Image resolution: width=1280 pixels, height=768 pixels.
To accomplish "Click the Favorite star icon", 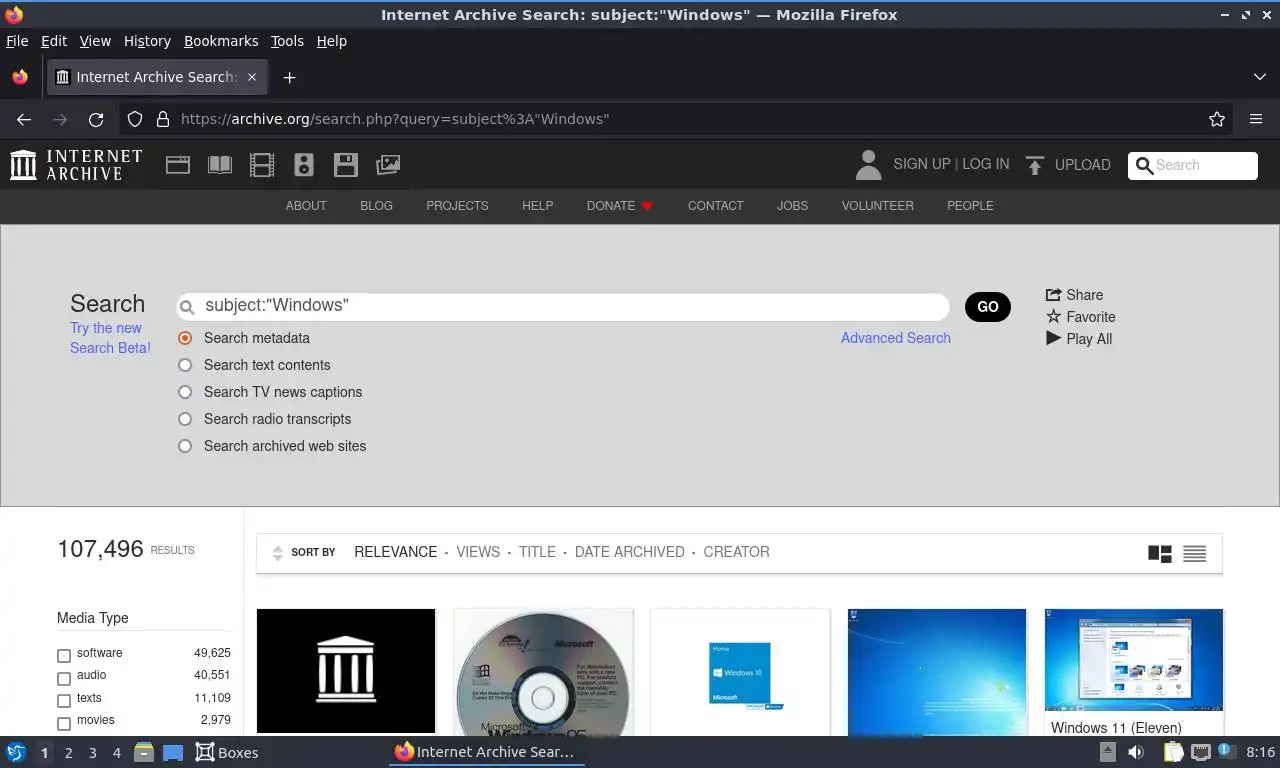I will pyautogui.click(x=1053, y=317).
